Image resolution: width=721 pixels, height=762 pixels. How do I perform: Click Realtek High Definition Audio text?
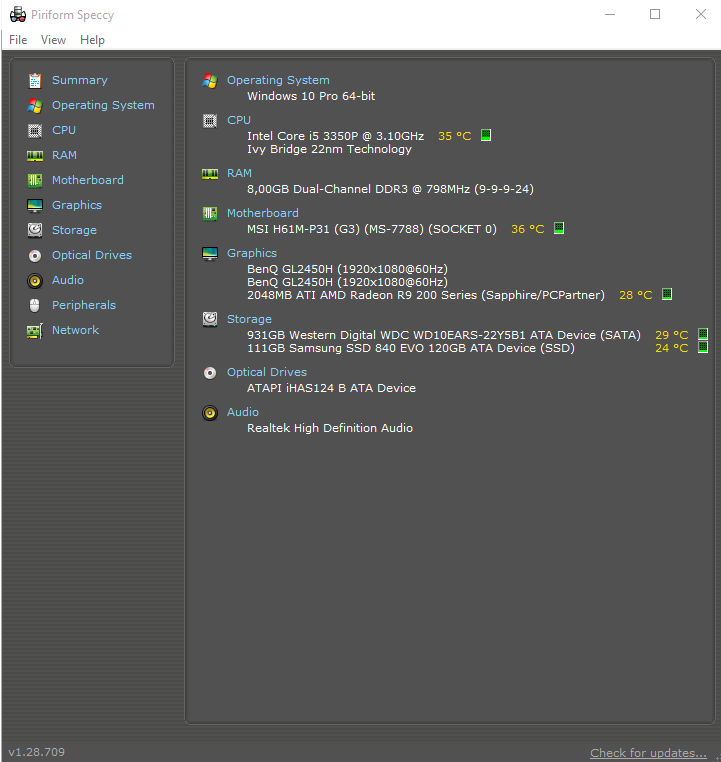tap(330, 428)
